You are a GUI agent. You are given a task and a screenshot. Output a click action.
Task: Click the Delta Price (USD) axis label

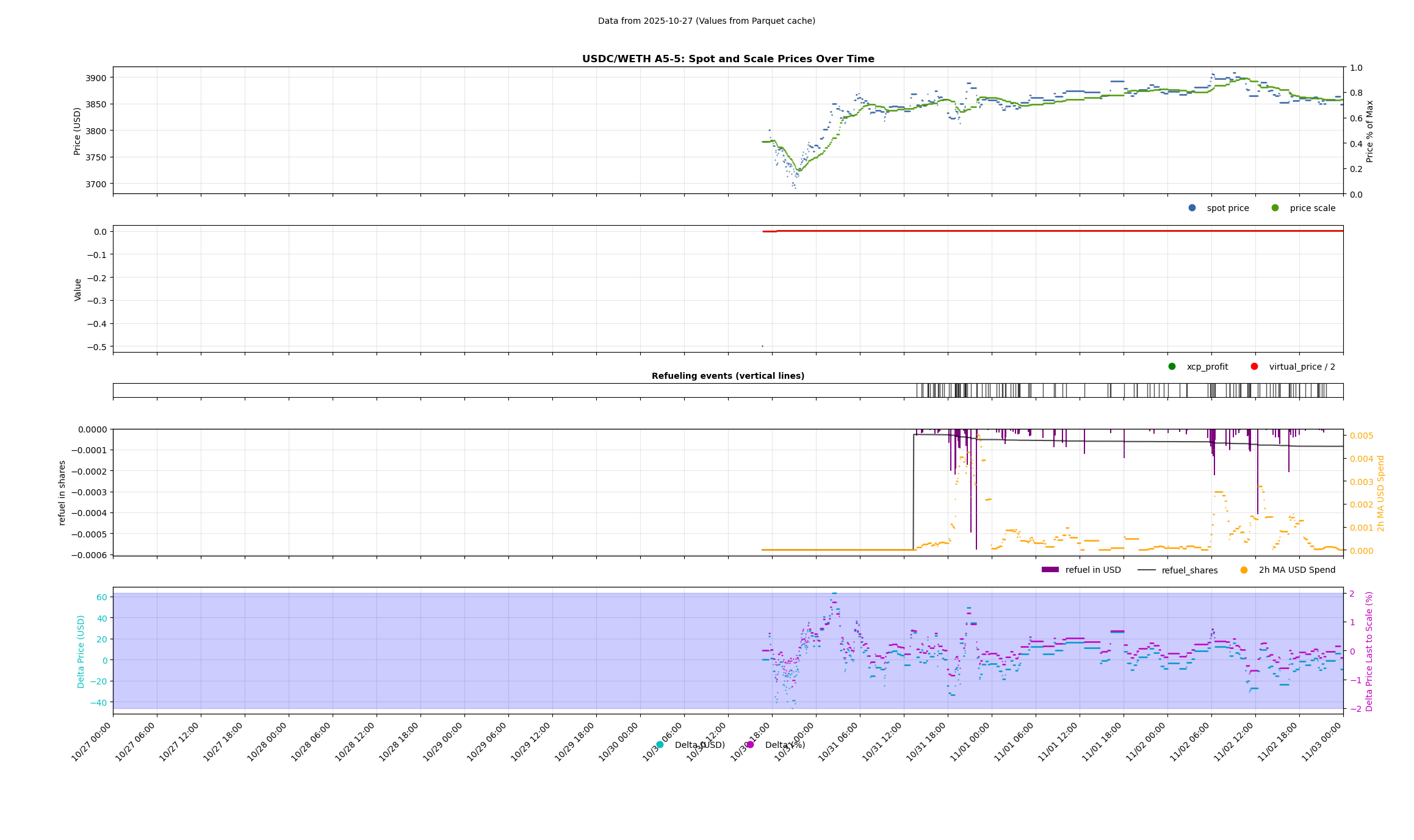(81, 651)
